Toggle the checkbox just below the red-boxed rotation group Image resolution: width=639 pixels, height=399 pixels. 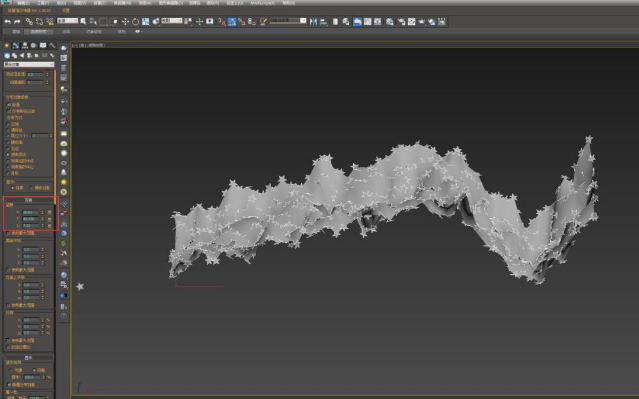(8, 233)
